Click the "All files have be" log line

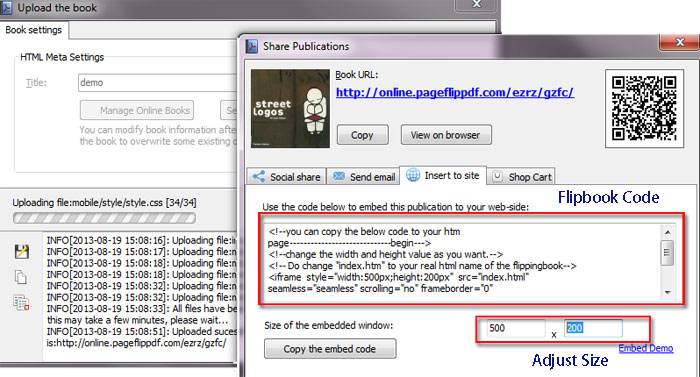click(142, 309)
